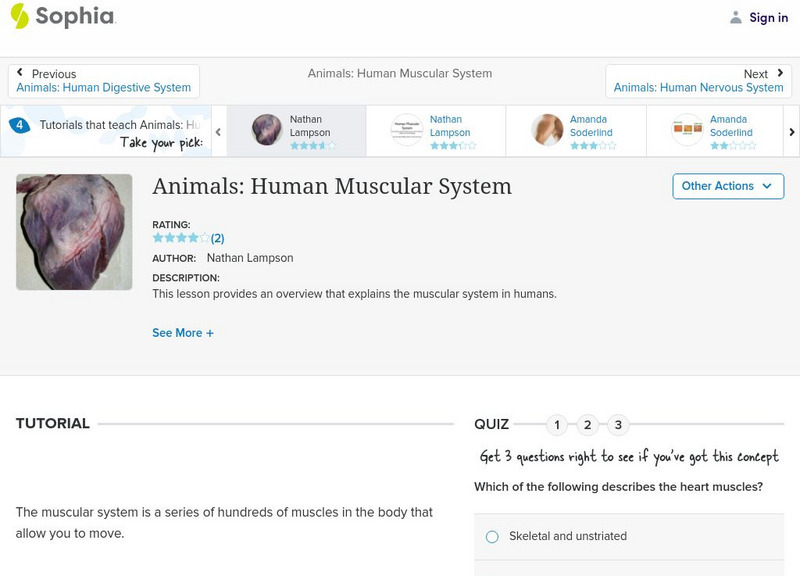This screenshot has width=800, height=576.
Task: Click the heart muscle lesson thumbnail
Action: point(74,232)
